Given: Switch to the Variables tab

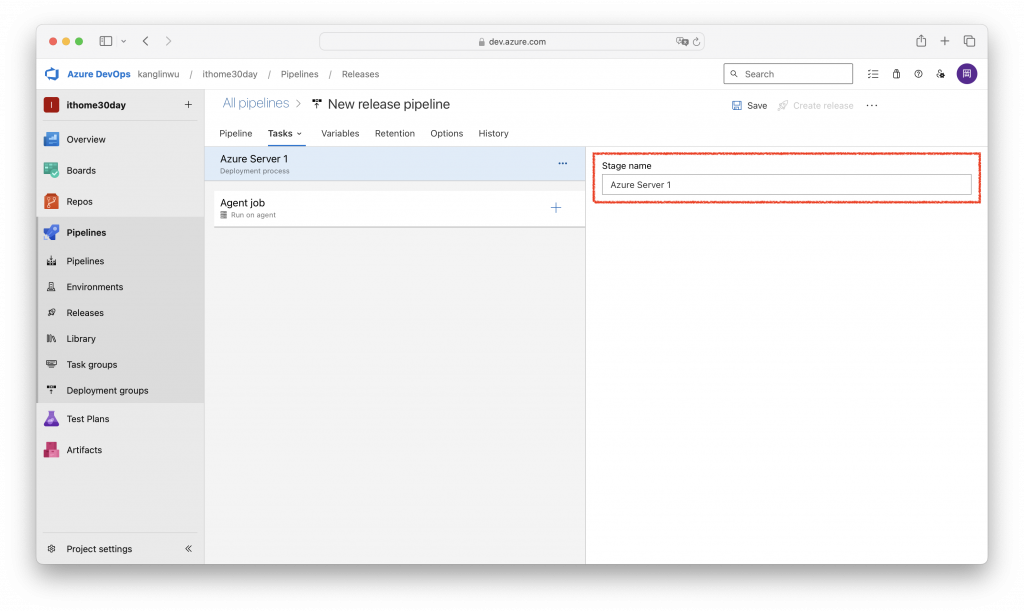Looking at the screenshot, I should 340,133.
